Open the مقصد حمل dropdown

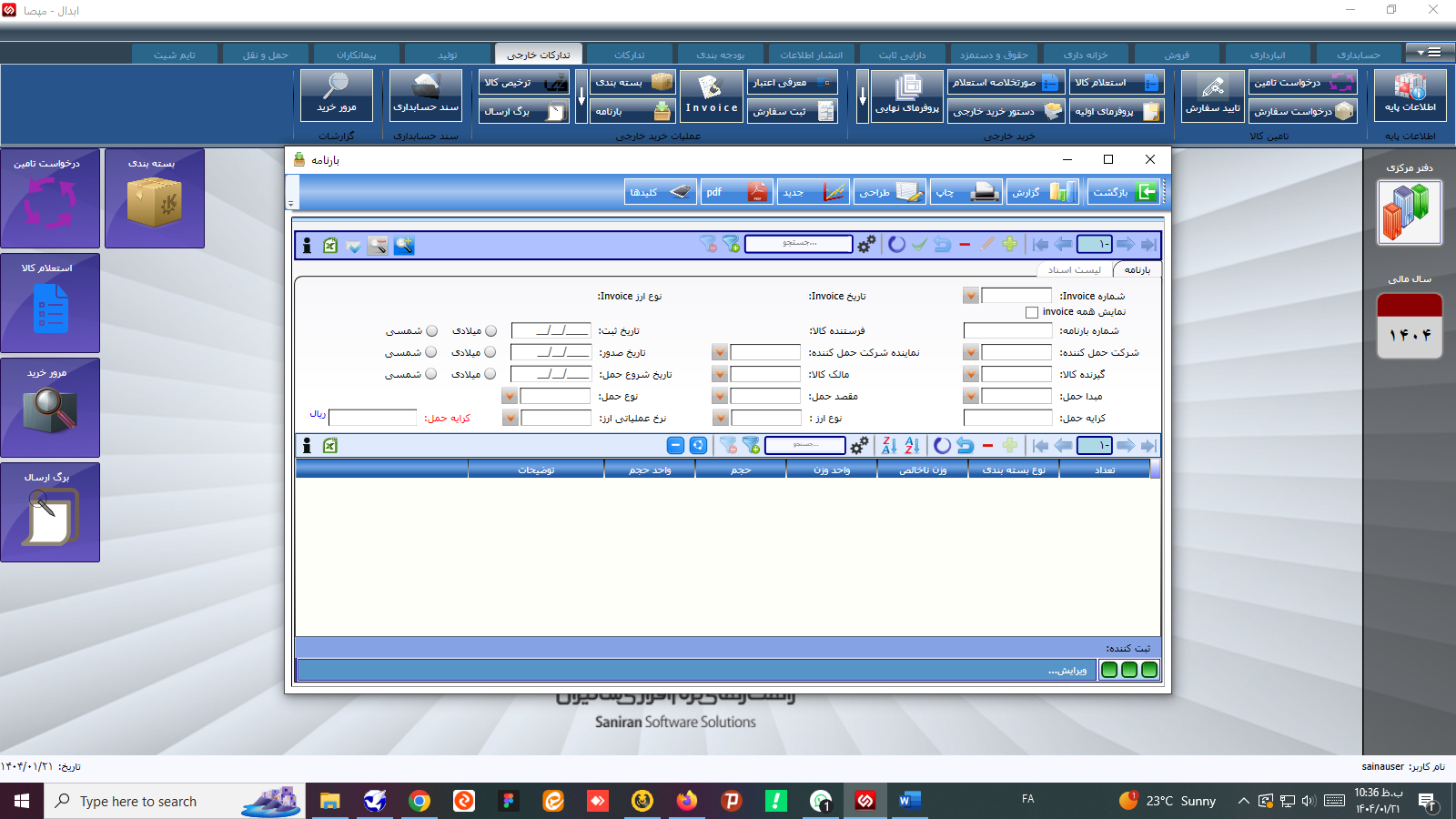click(x=720, y=396)
